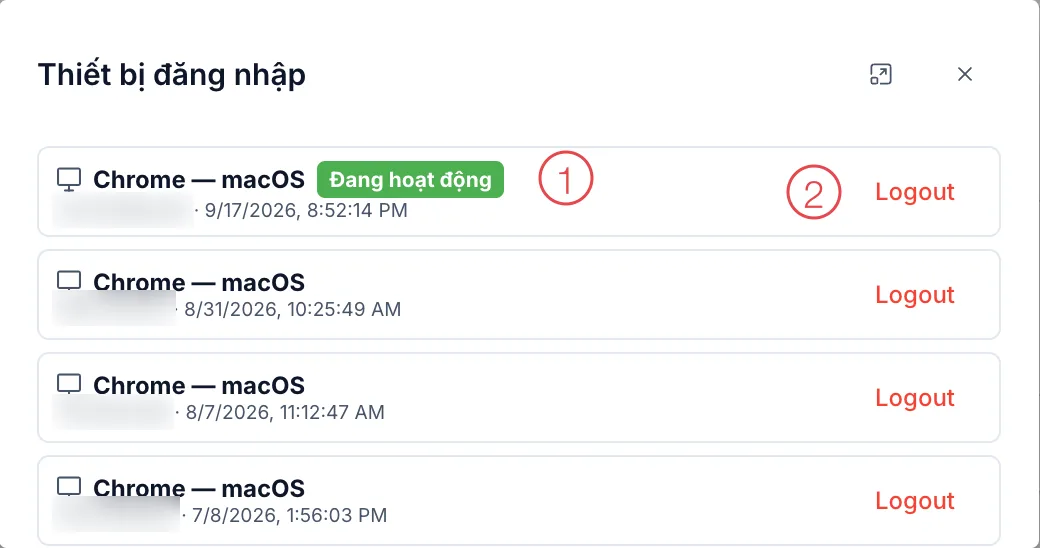This screenshot has height=548, width=1040.
Task: Click the Thiết bị đăng nhập heading
Action: (x=172, y=75)
